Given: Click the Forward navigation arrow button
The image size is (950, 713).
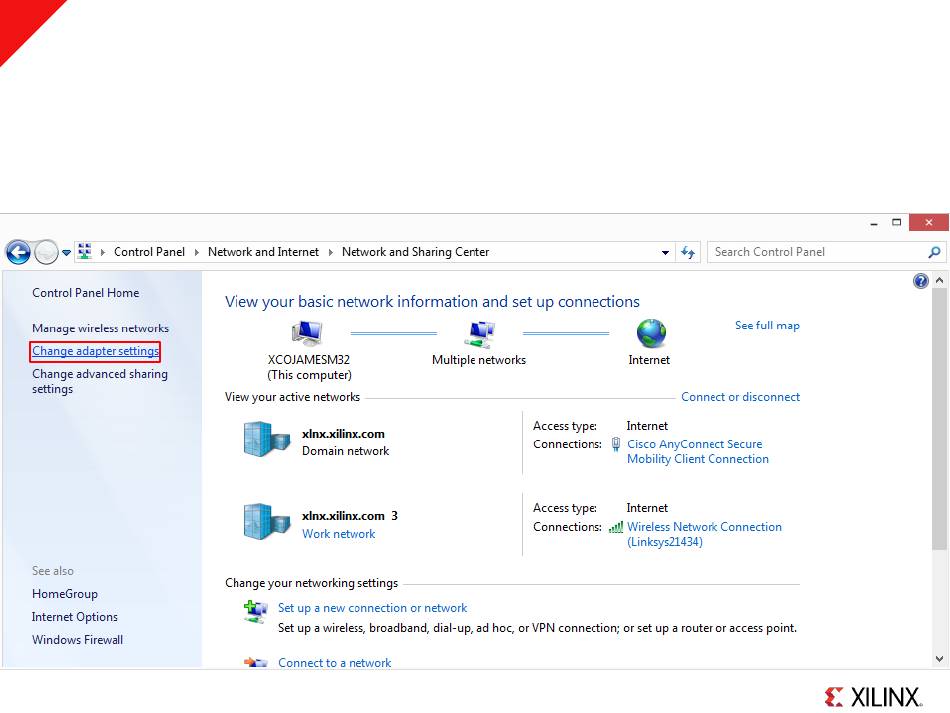Looking at the screenshot, I should click(x=46, y=252).
